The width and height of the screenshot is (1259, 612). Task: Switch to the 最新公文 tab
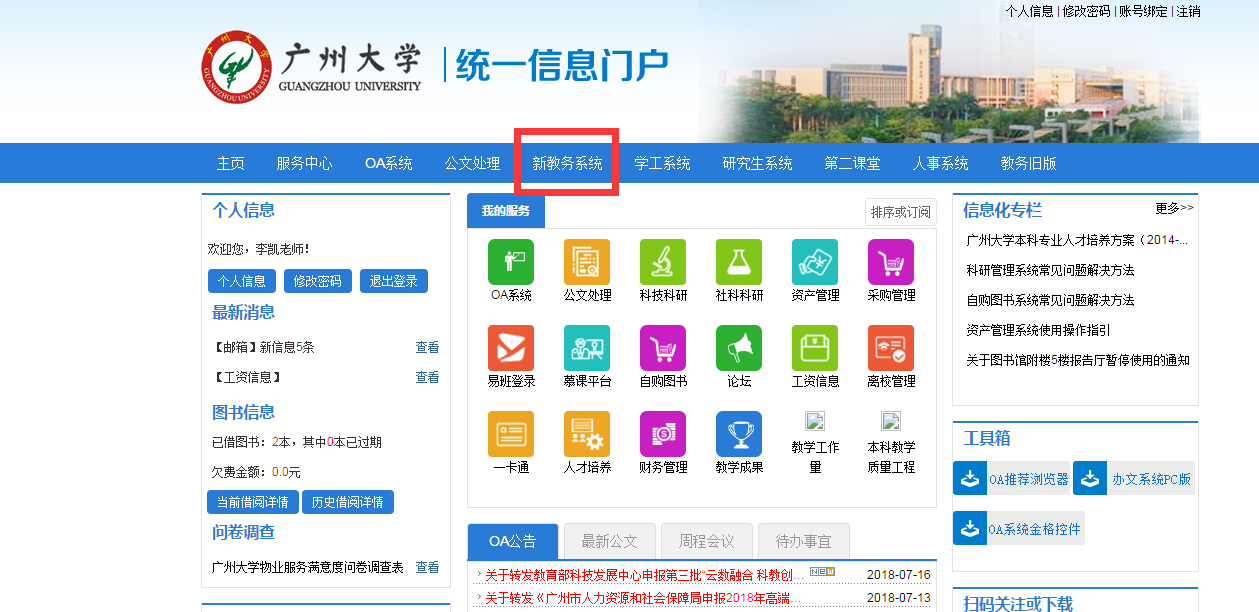coord(609,541)
